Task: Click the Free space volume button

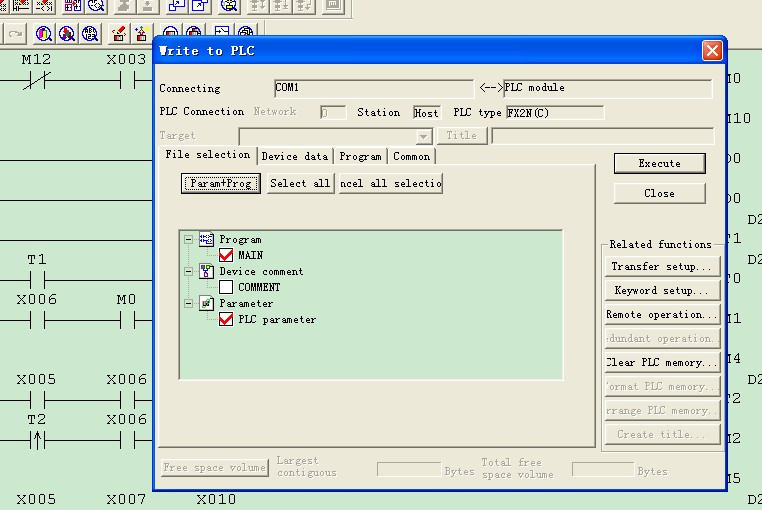Action: [x=214, y=468]
